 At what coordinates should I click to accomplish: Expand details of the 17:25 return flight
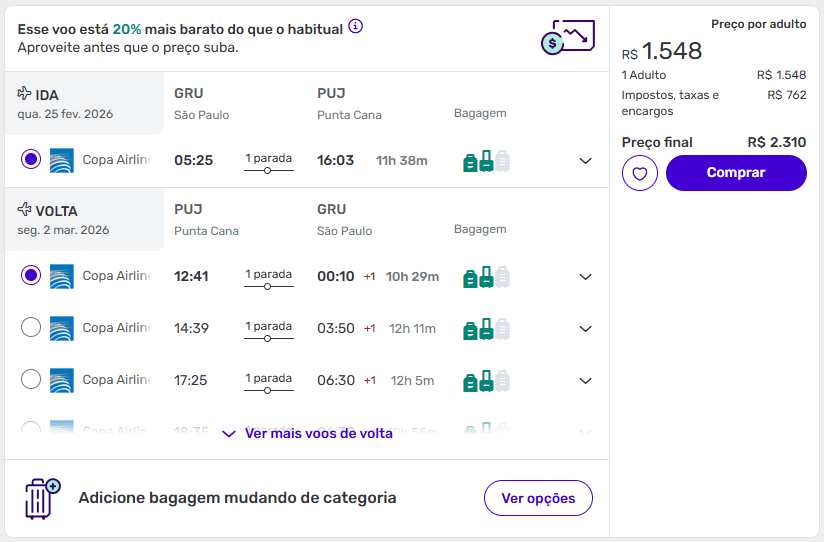pos(586,381)
